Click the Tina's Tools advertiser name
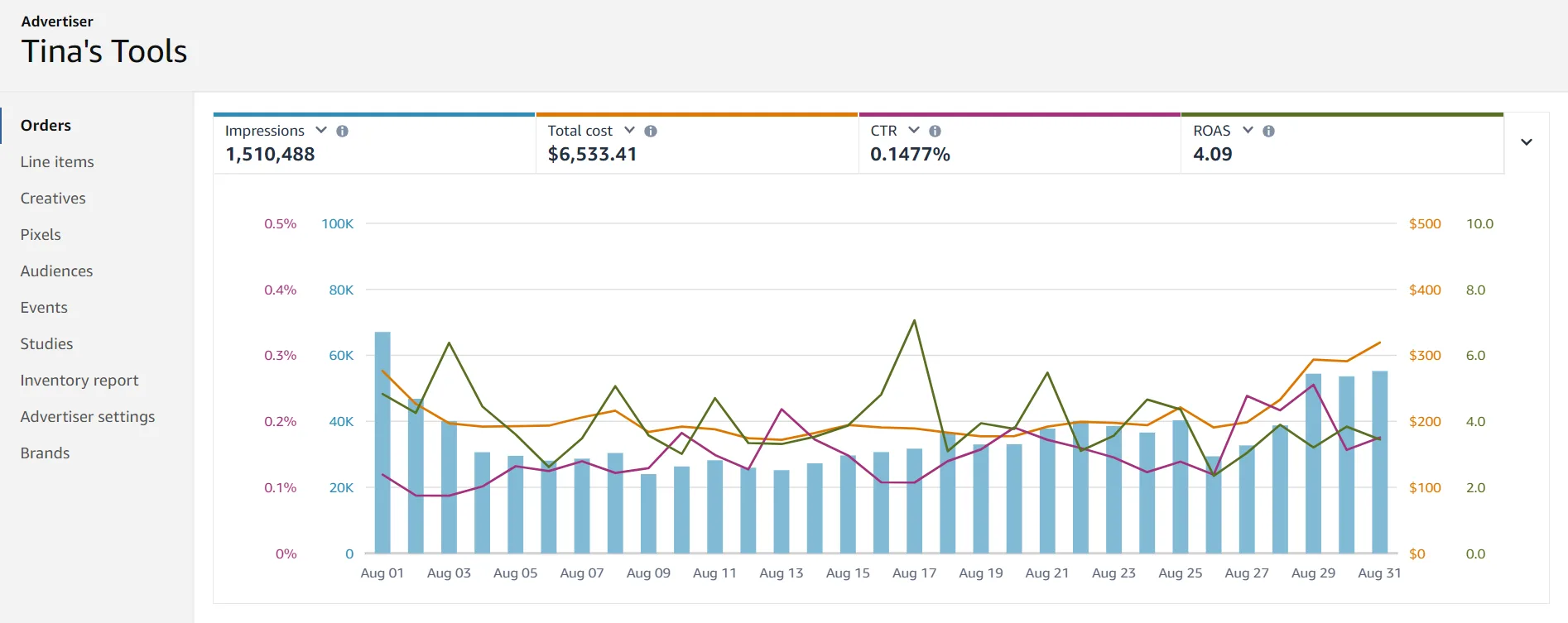The height and width of the screenshot is (623, 1568). click(x=104, y=51)
